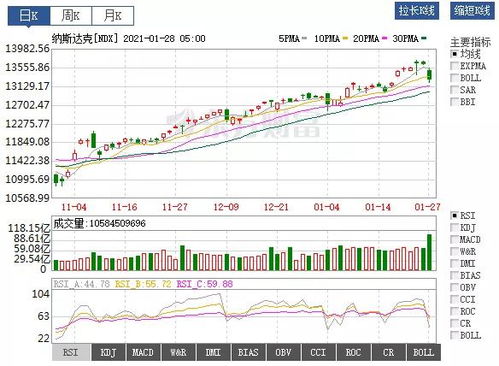Open the KDJ tab below the chart
The height and width of the screenshot is (366, 499).
(108, 352)
